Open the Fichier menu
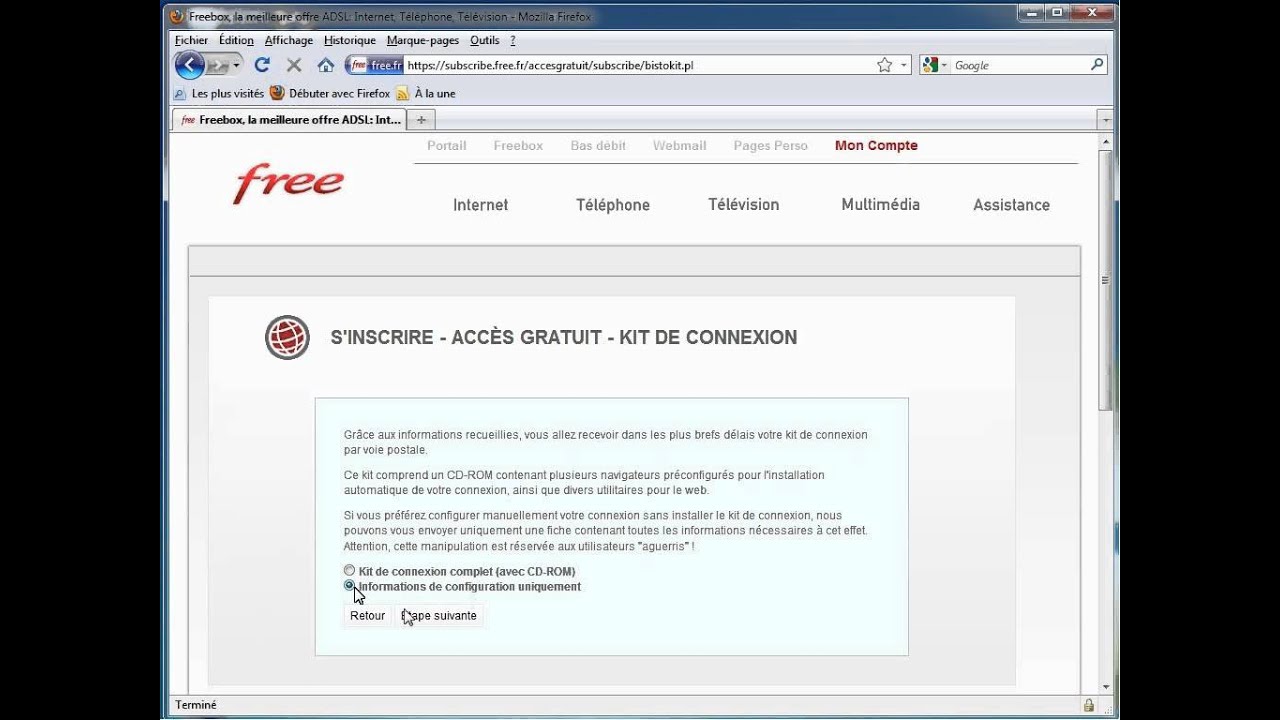This screenshot has width=1280, height=720. [x=191, y=40]
